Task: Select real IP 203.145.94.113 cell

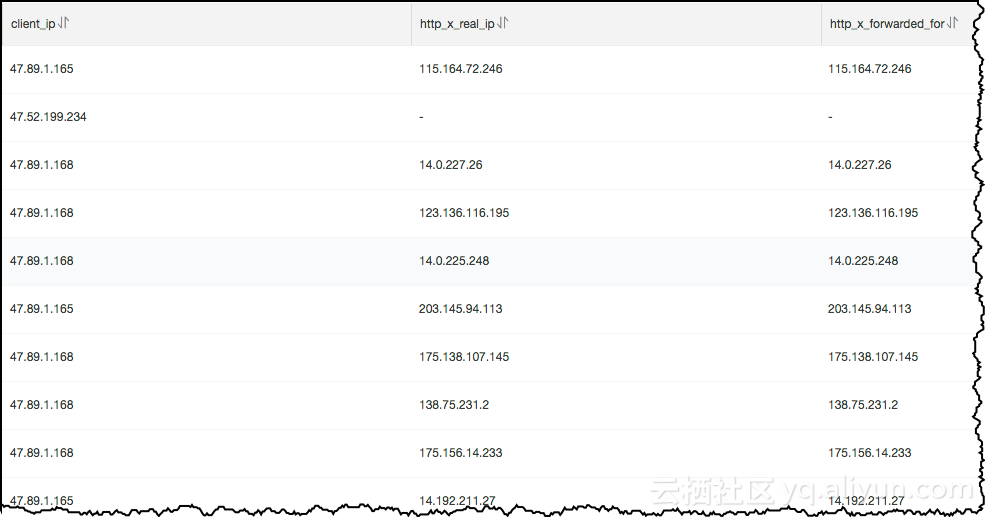Action: (x=461, y=309)
